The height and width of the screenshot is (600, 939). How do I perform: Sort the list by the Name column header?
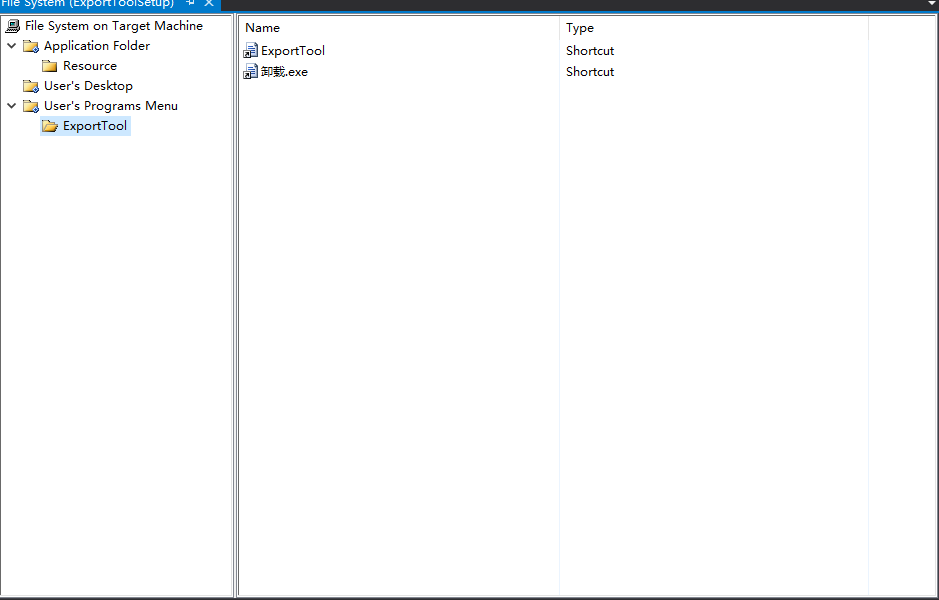(x=263, y=28)
